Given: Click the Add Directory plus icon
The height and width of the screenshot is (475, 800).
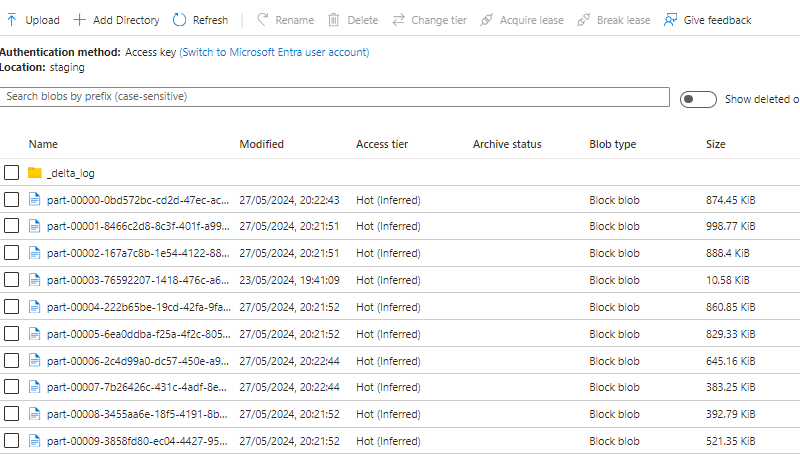Looking at the screenshot, I should point(80,20).
